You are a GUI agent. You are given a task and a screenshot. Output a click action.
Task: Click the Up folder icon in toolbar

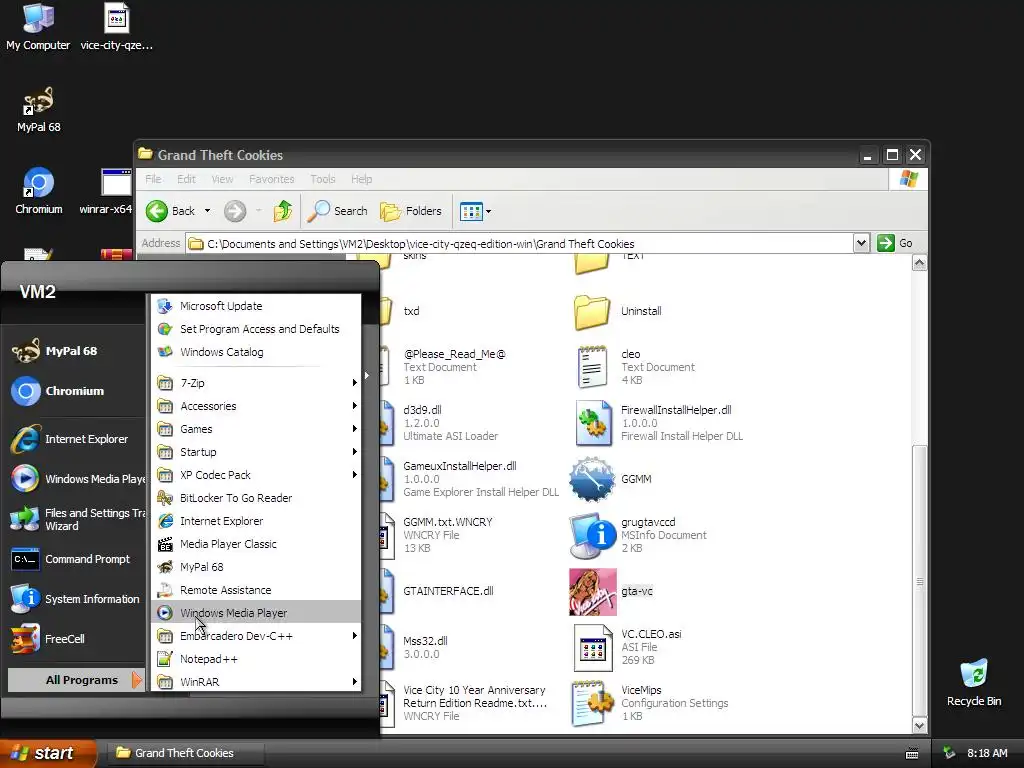coord(283,211)
